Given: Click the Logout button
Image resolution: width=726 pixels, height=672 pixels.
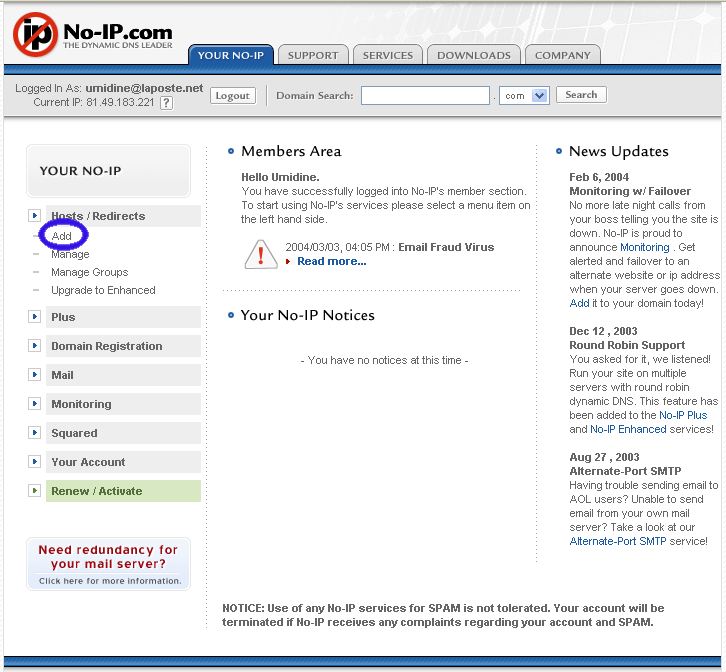Looking at the screenshot, I should point(233,96).
